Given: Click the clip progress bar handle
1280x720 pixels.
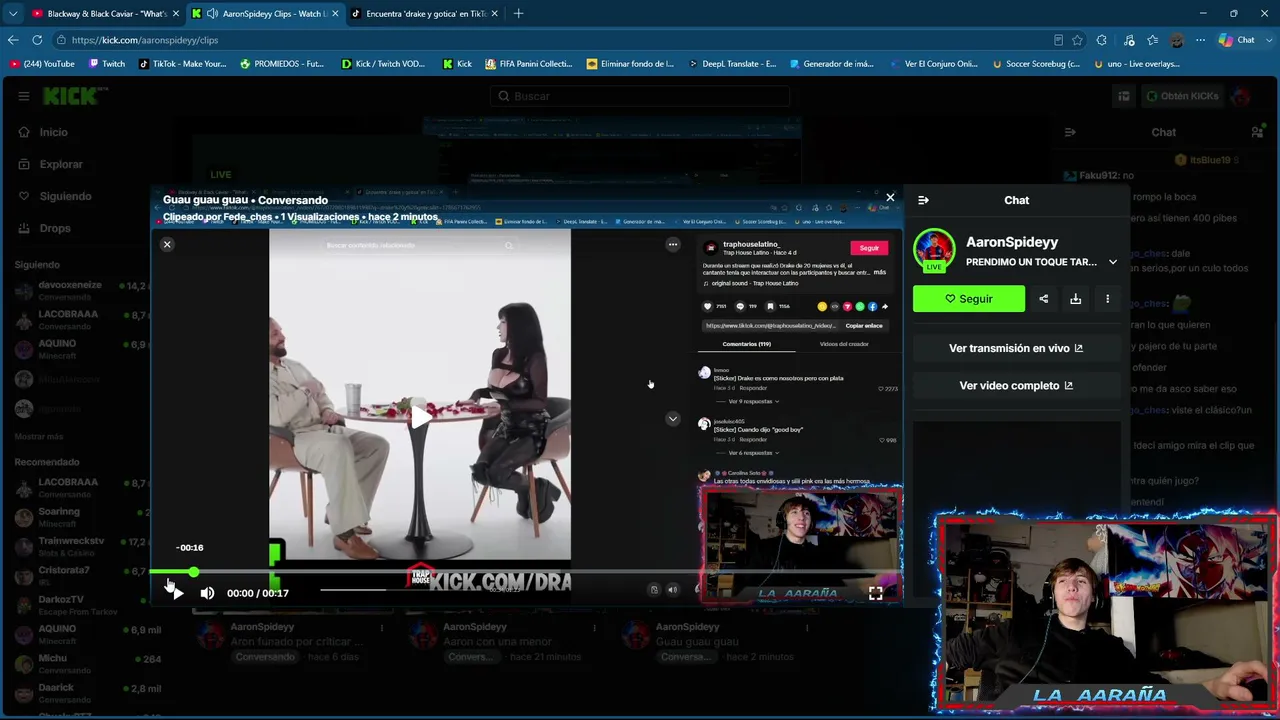Looking at the screenshot, I should tap(193, 572).
